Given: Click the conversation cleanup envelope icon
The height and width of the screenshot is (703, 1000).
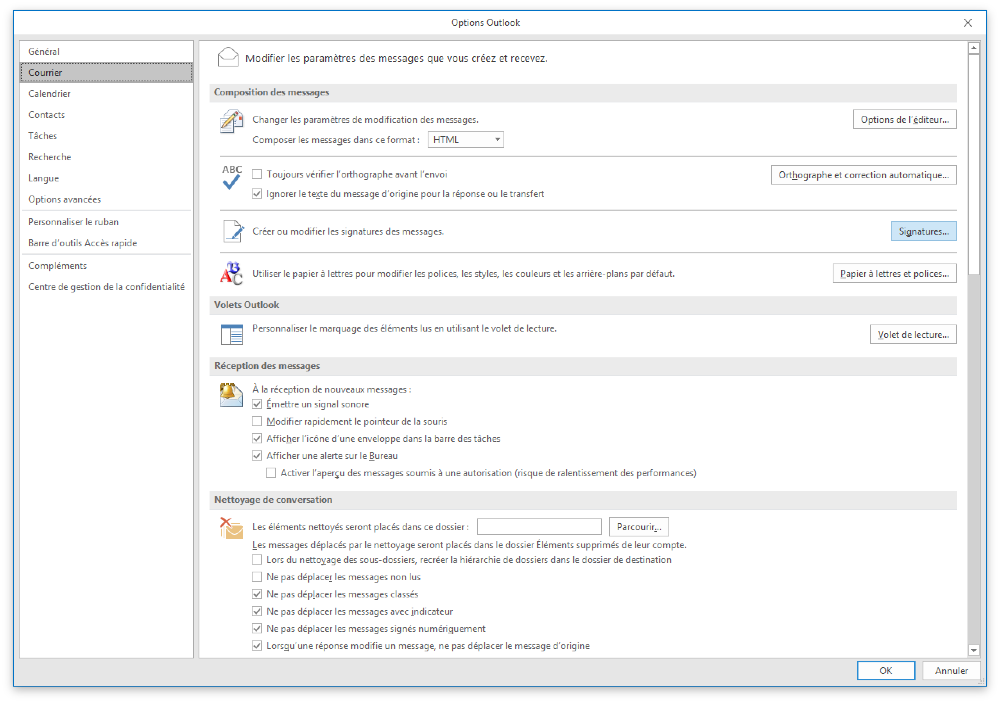Looking at the screenshot, I should pos(231,528).
